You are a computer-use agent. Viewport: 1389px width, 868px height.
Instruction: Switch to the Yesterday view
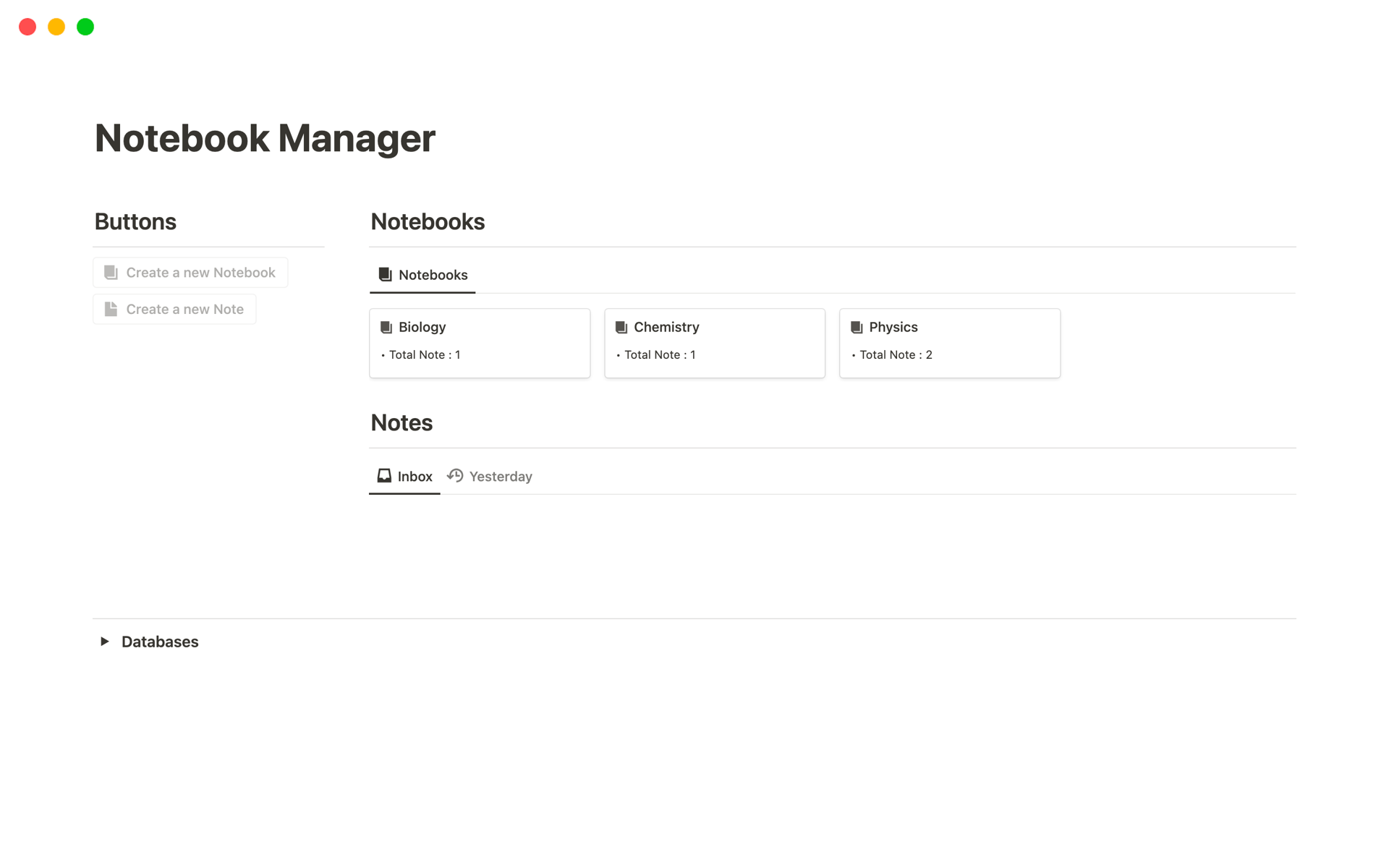(501, 476)
